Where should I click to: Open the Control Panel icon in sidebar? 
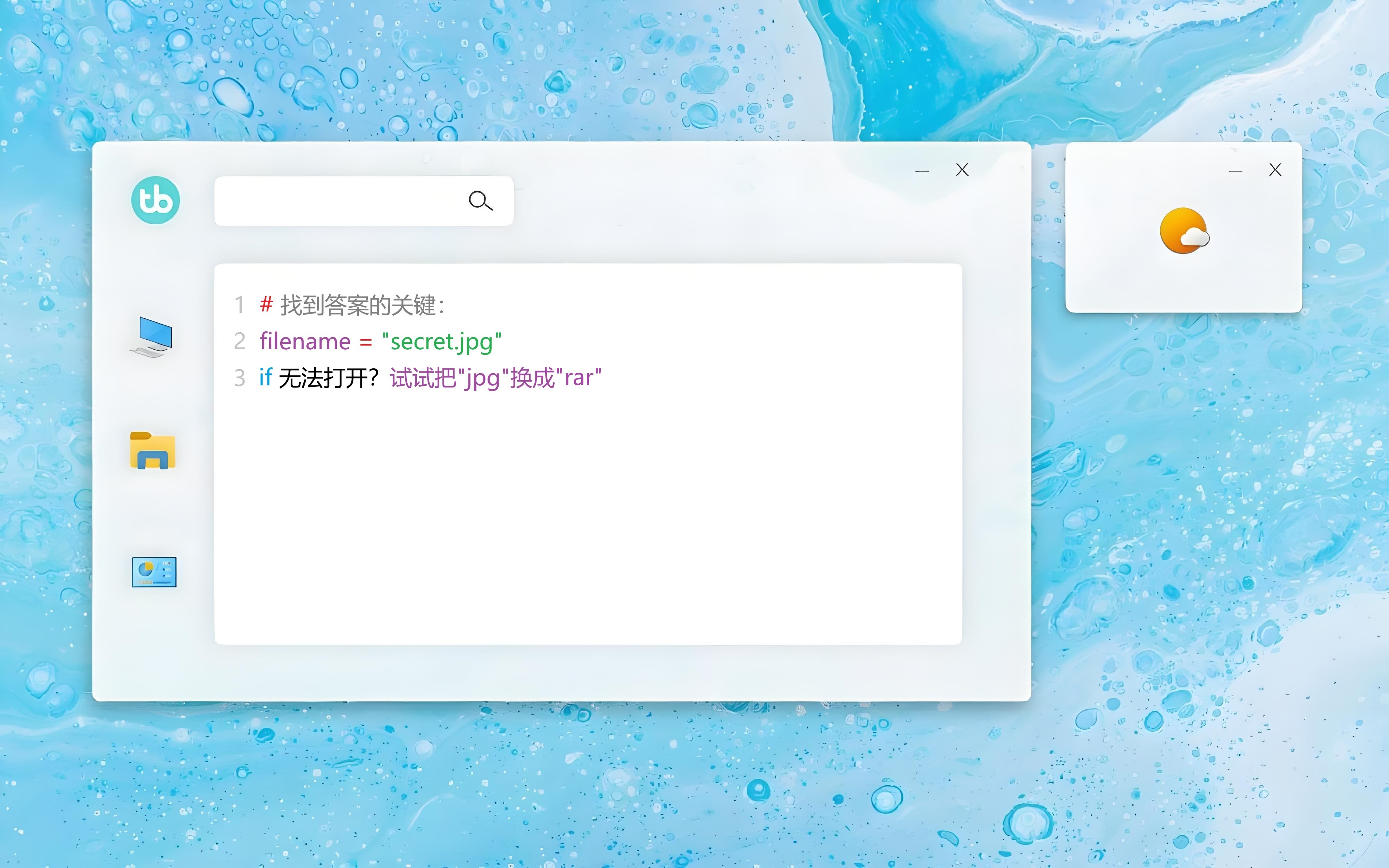(154, 572)
